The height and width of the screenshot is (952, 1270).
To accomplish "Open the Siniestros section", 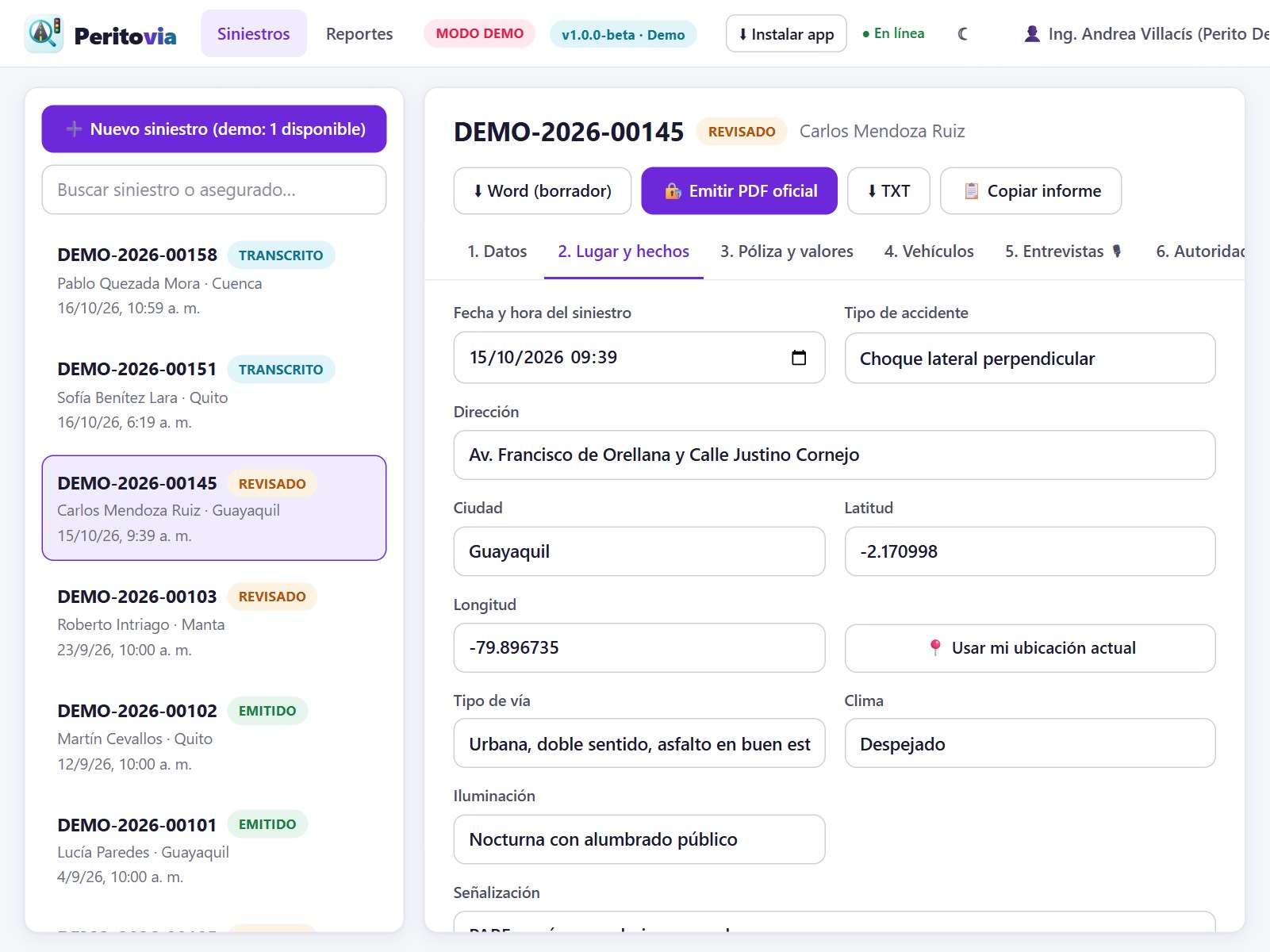I will [x=254, y=33].
